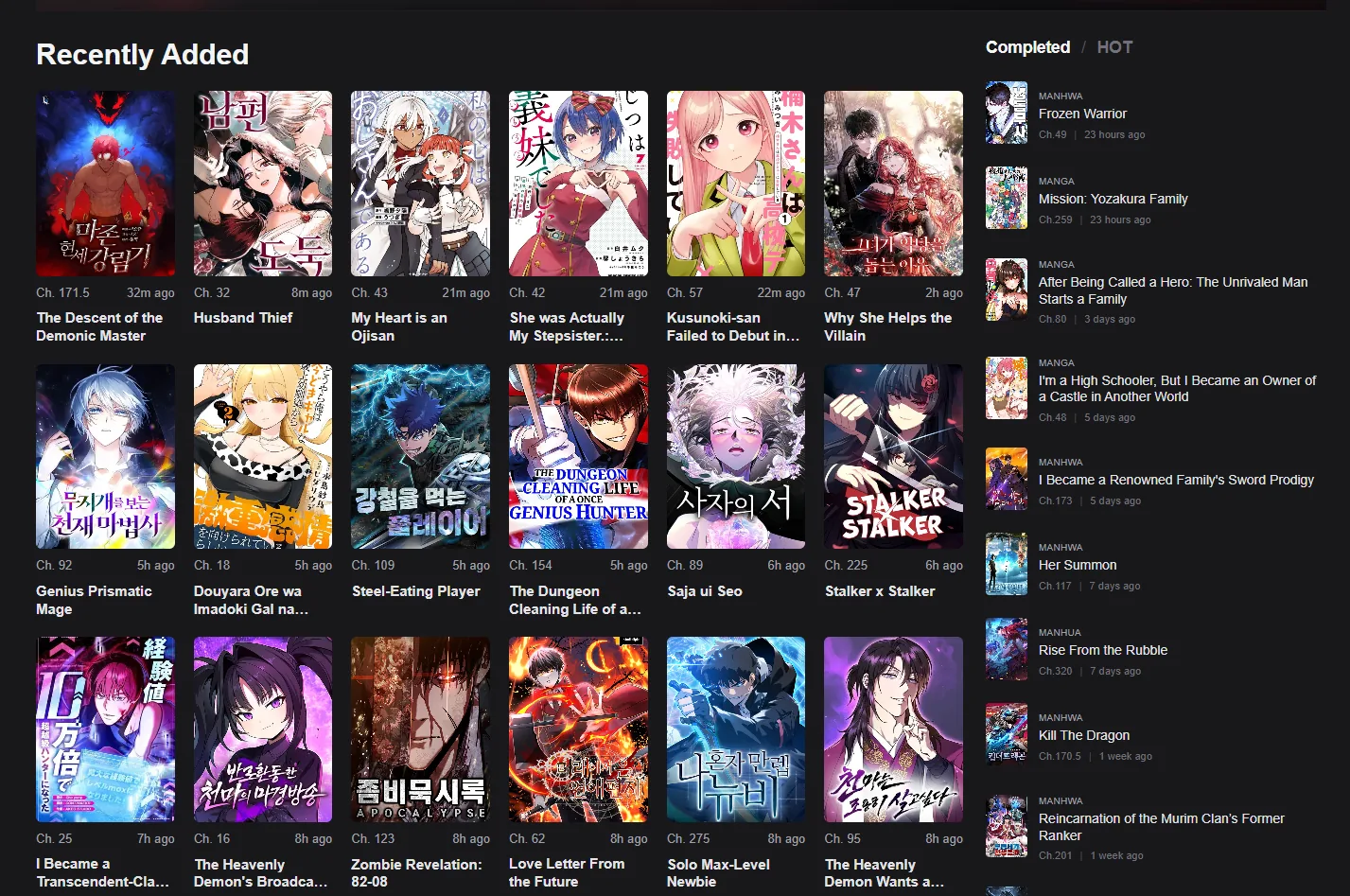Open Saja ui Seo cover image
Viewport: 1350px width, 896px height.
736,457
